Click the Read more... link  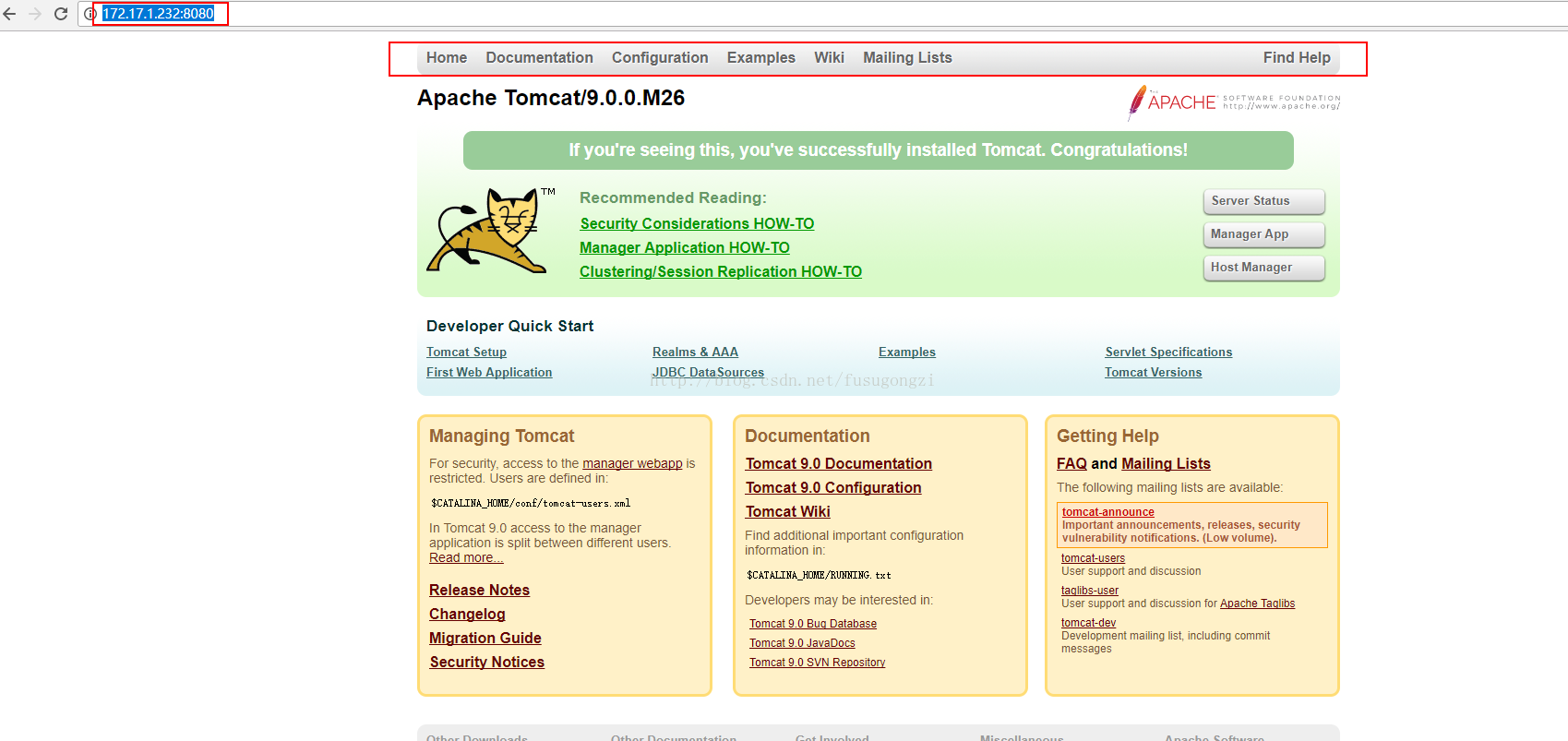click(x=466, y=557)
